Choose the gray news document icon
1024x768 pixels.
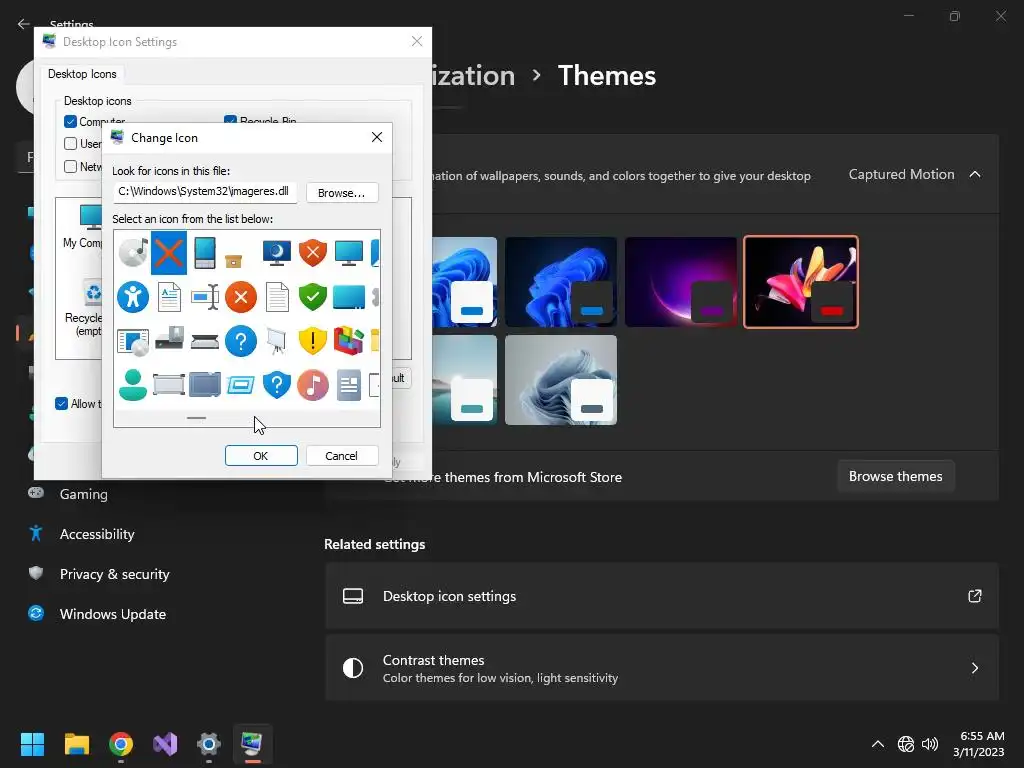coord(349,385)
